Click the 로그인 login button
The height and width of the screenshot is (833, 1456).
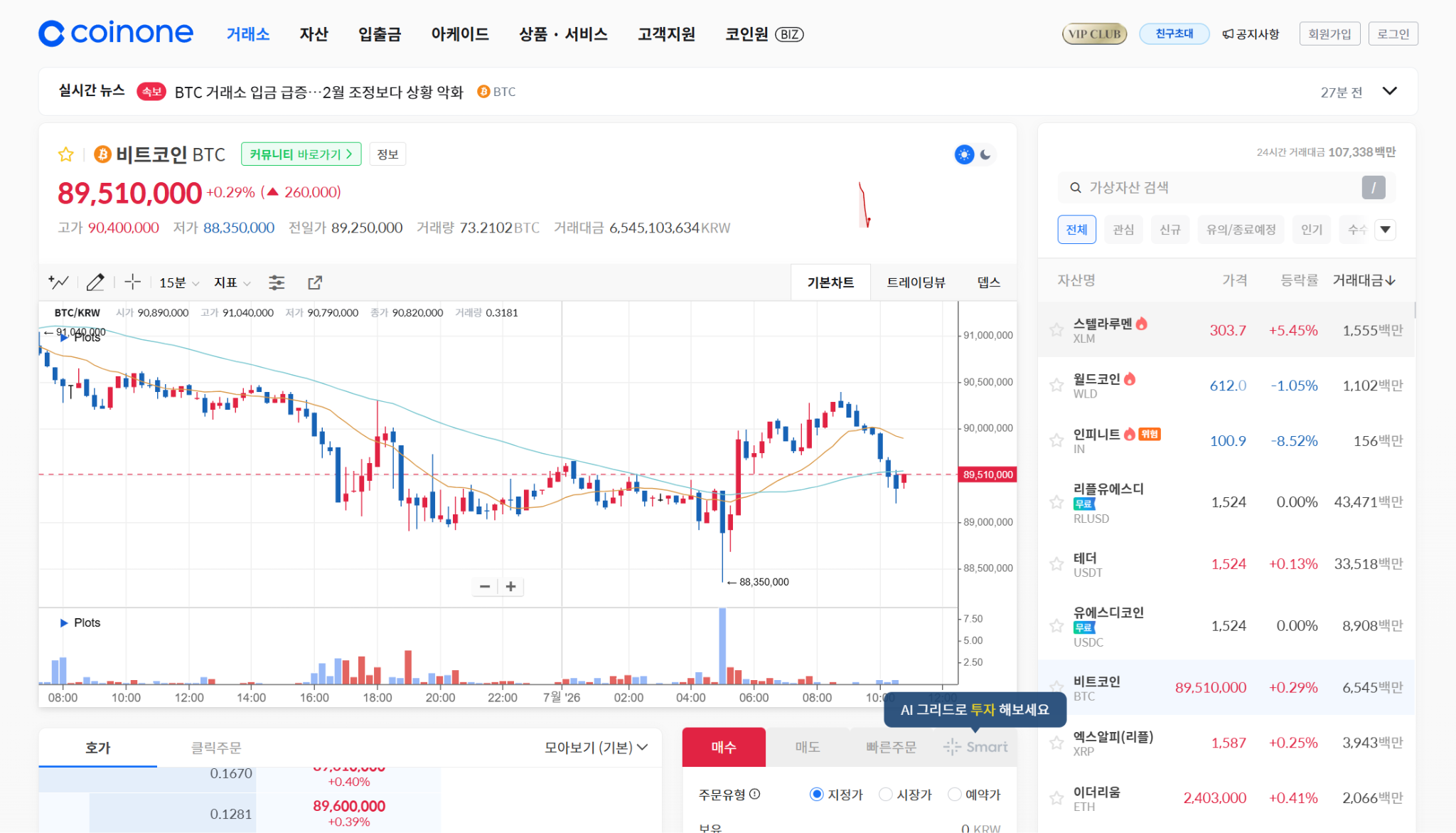point(1393,34)
